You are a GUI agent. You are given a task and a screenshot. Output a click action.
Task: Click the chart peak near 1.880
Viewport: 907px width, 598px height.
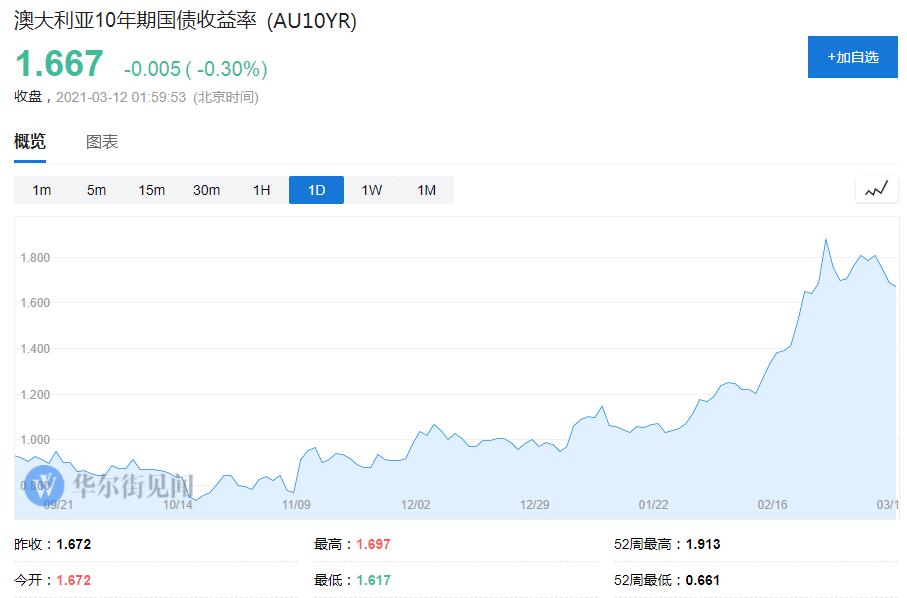point(825,240)
